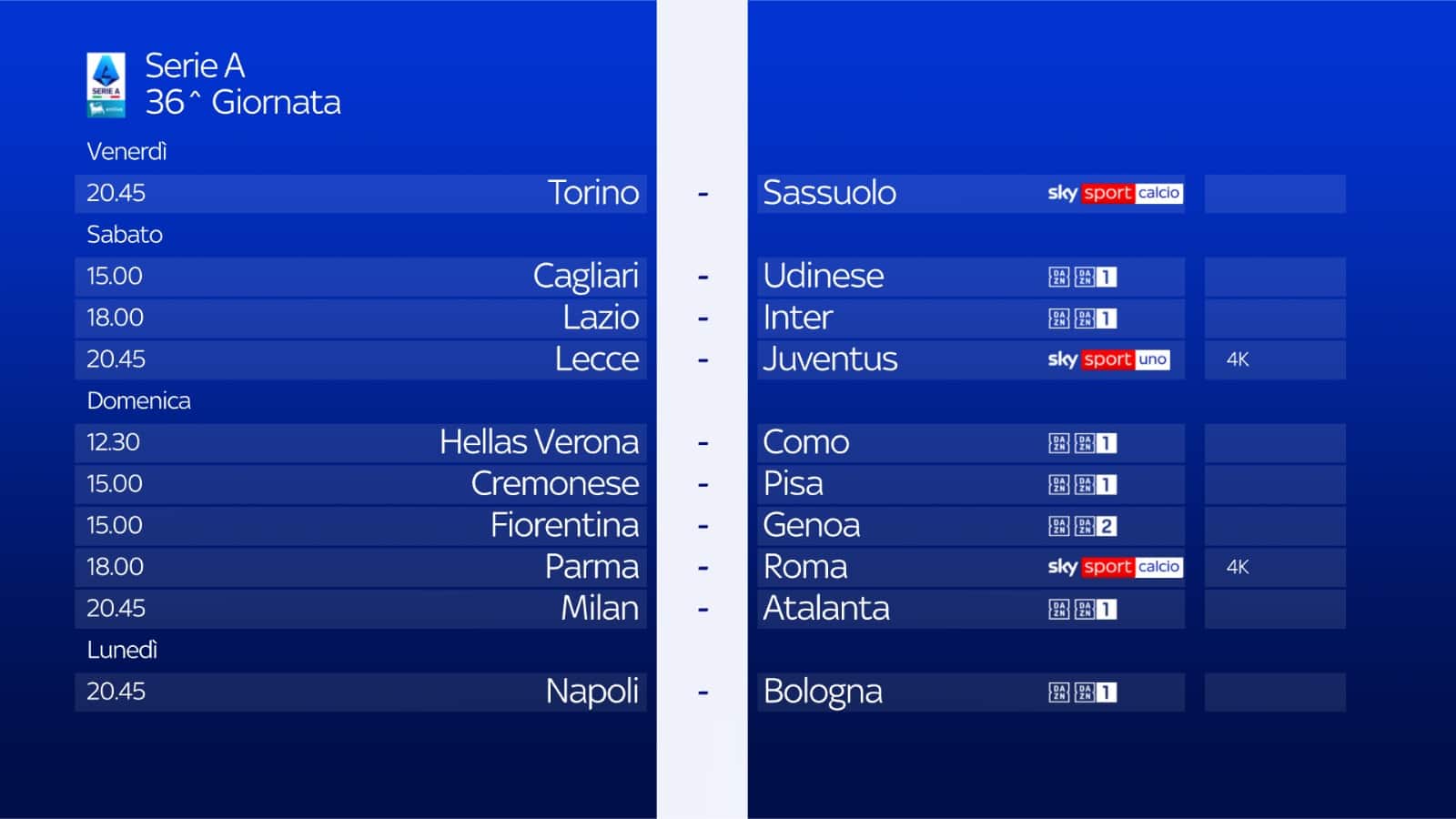Click the Lunedì day header

pos(122,650)
